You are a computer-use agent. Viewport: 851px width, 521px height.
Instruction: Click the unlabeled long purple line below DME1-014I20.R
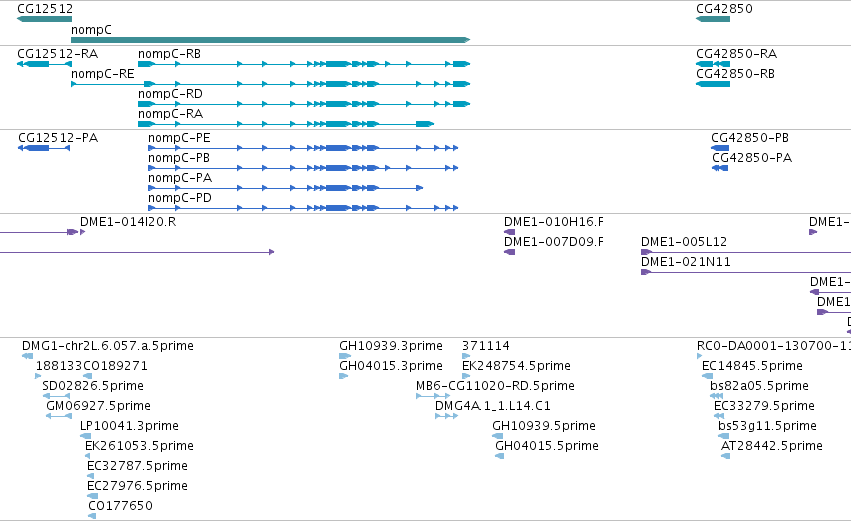point(137,252)
